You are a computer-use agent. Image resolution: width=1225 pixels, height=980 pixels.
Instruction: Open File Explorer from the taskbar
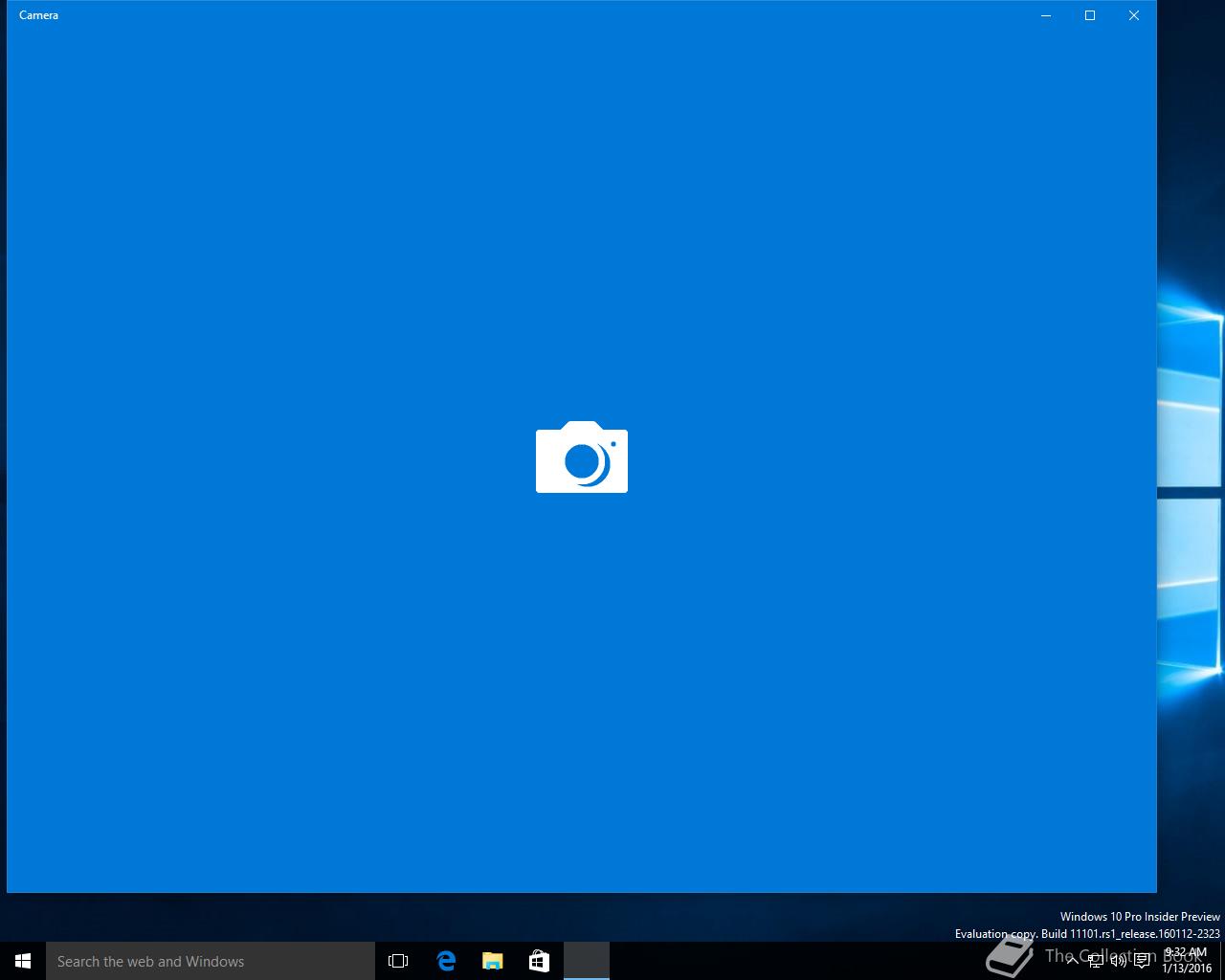(493, 961)
